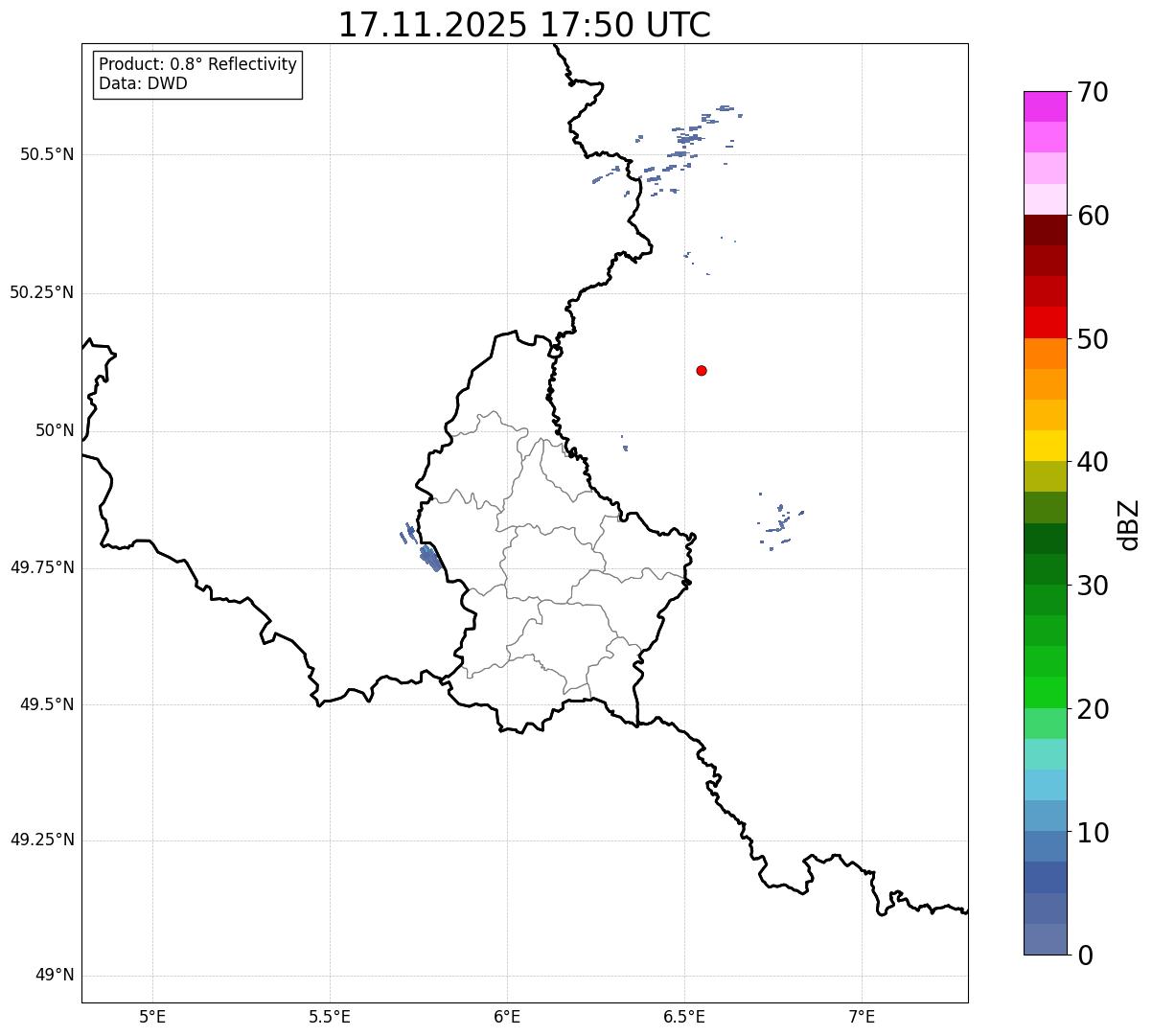This screenshot has height=1036, width=1152.
Task: Click the red station marker dot
Action: point(702,370)
